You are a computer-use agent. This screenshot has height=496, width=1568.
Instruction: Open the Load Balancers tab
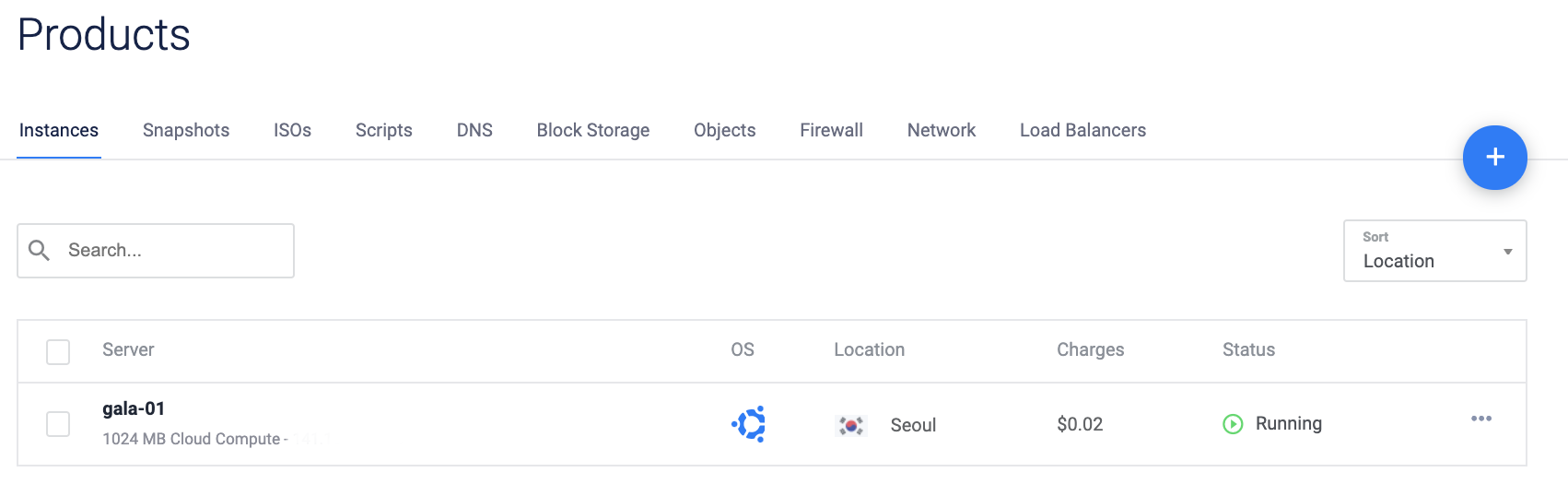pyautogui.click(x=1082, y=130)
